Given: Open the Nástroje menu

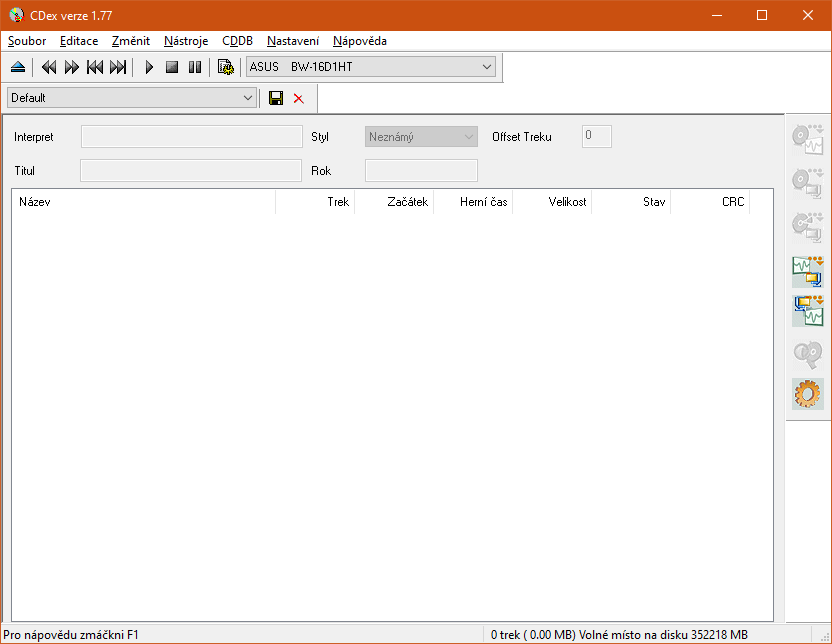Looking at the screenshot, I should 186,41.
